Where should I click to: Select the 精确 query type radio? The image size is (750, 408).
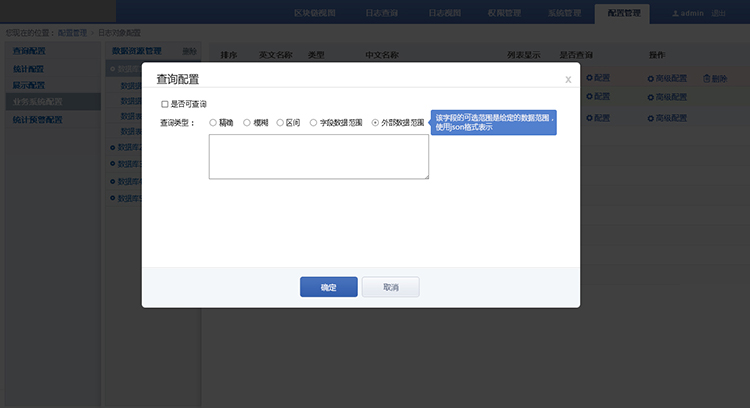tap(213, 123)
